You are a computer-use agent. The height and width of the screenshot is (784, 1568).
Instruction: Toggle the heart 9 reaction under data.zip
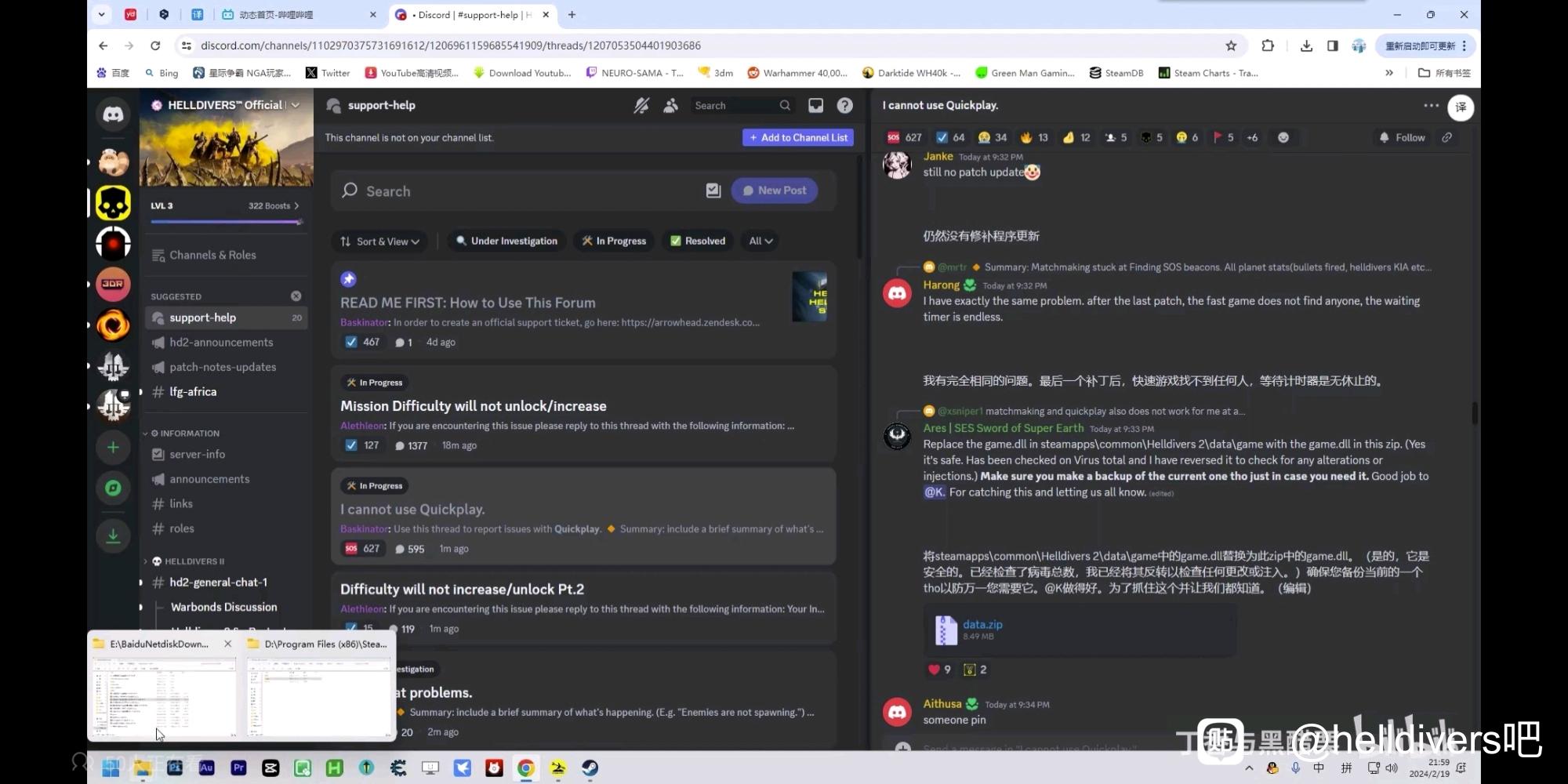click(939, 670)
